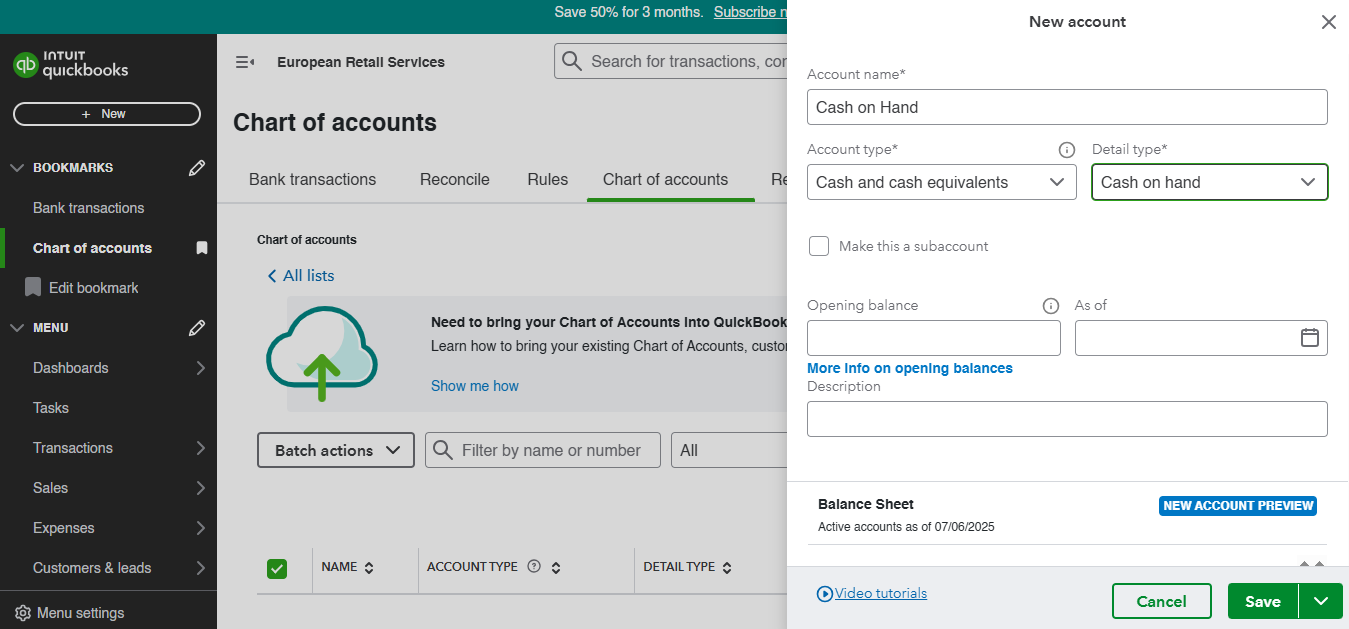The image size is (1349, 629).
Task: Click the QuickBooks logo
Action: [x=71, y=65]
